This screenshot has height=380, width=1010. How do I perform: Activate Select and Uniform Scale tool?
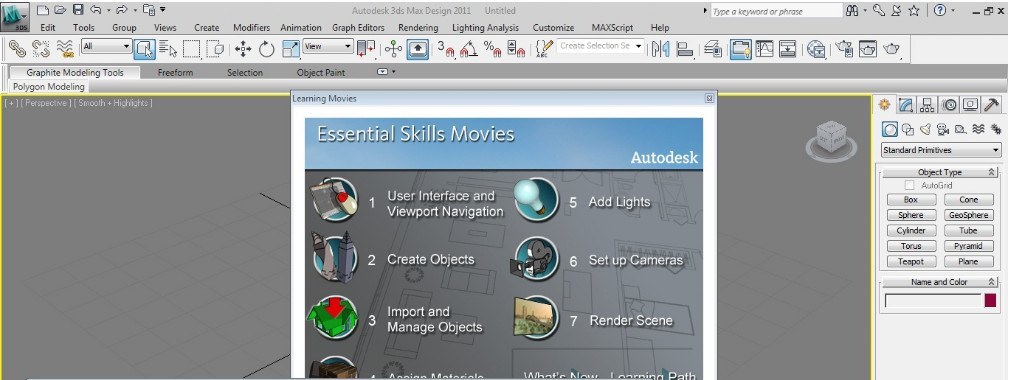pyautogui.click(x=291, y=49)
